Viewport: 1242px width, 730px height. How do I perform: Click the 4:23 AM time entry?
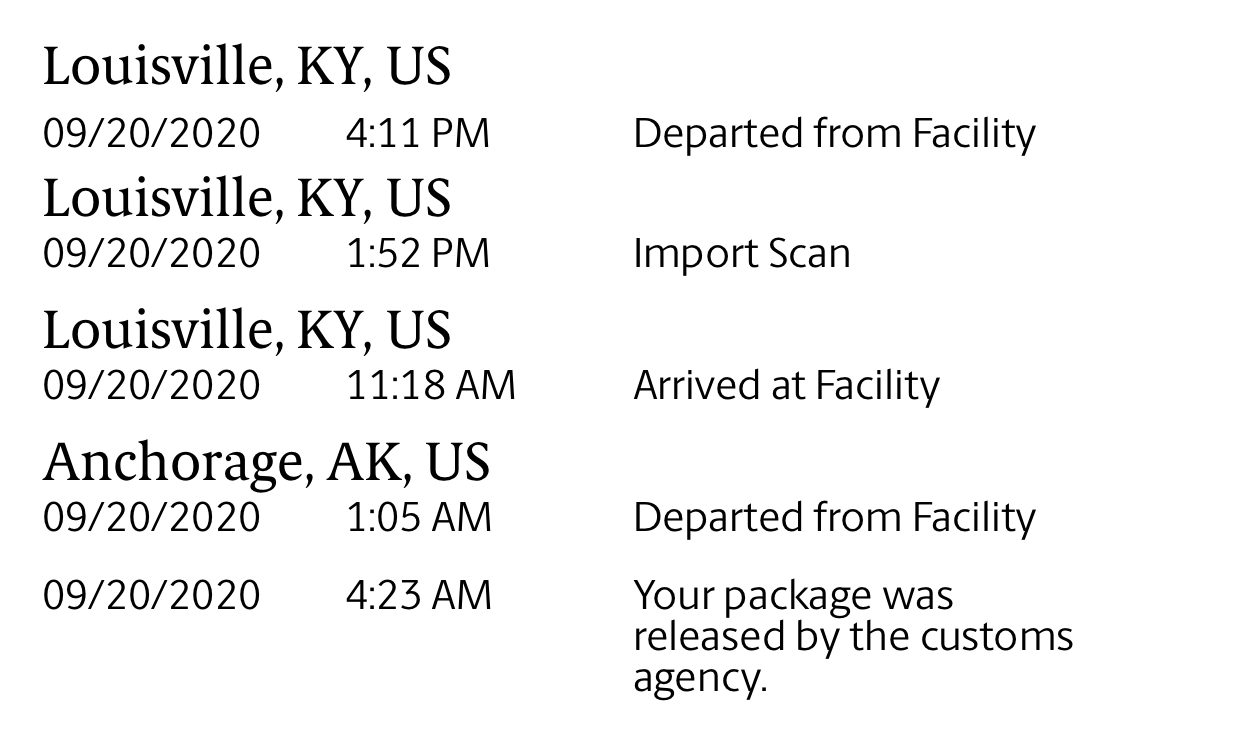tap(419, 596)
